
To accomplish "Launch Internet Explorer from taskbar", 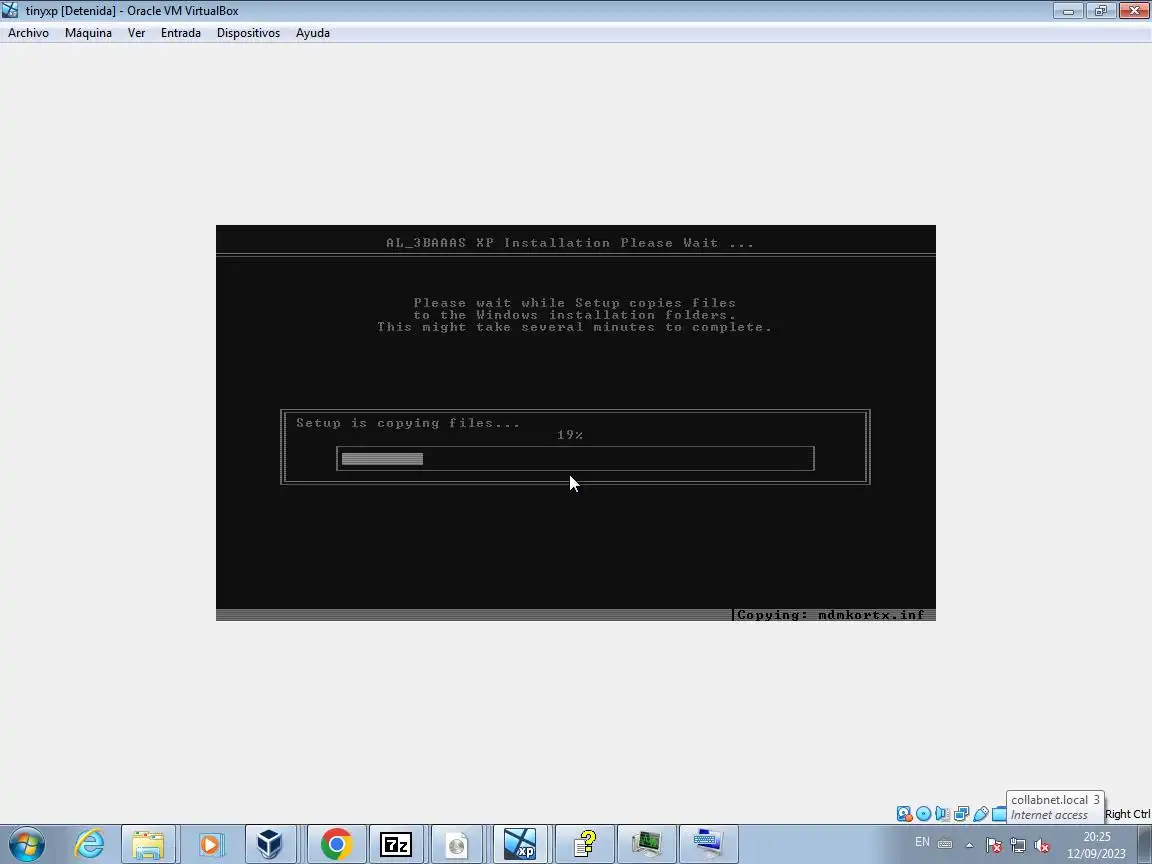I will [89, 844].
